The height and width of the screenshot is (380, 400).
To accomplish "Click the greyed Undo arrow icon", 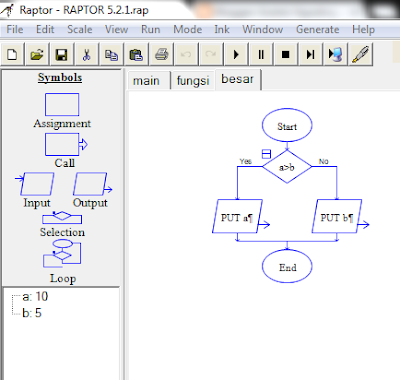I will coord(186,54).
